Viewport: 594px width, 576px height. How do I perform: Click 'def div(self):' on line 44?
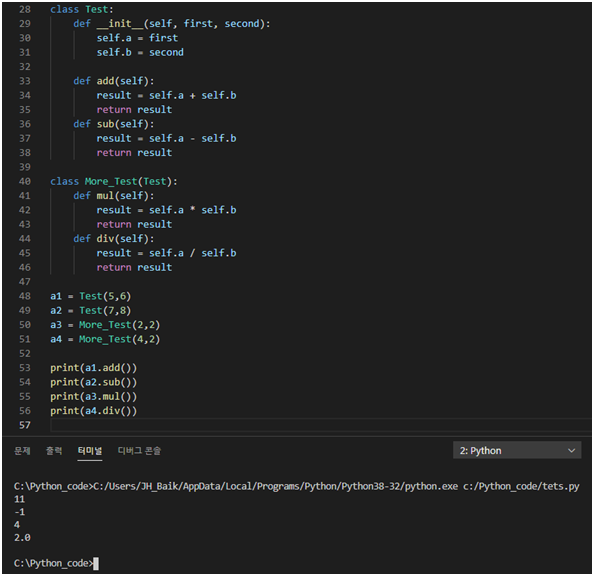click(114, 239)
